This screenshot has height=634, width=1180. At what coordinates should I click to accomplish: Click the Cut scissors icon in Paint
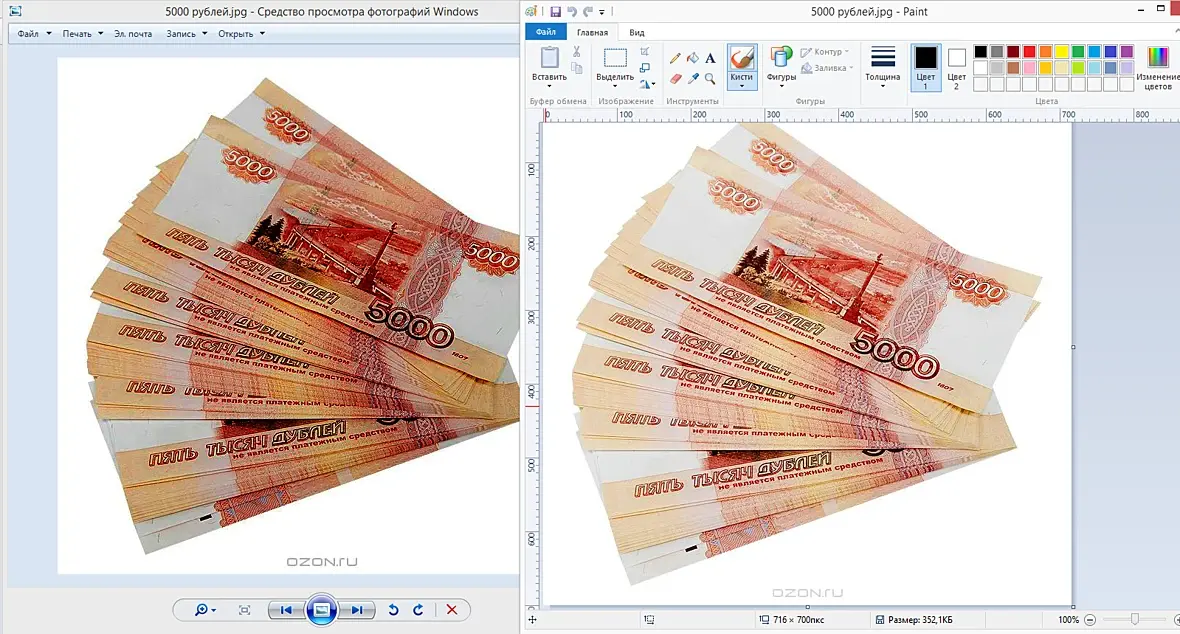tap(576, 52)
